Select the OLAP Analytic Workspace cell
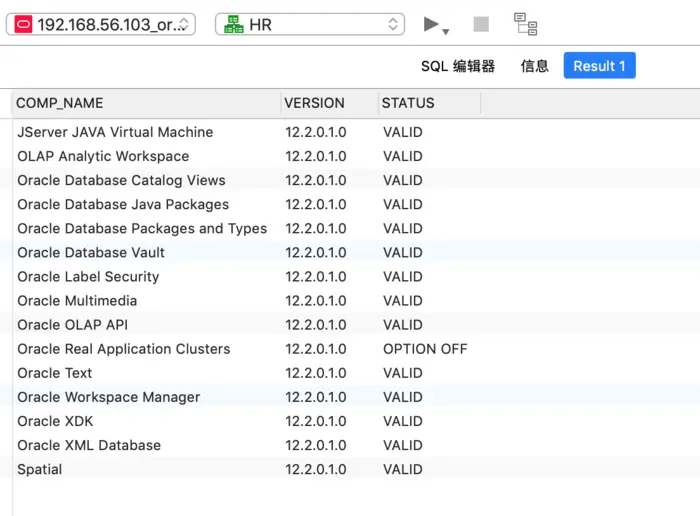Image resolution: width=700 pixels, height=516 pixels. (103, 156)
